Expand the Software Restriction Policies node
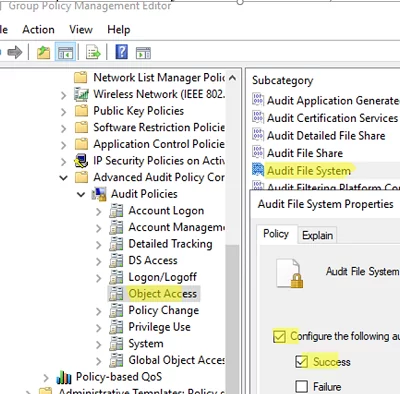The height and width of the screenshot is (394, 400). click(63, 128)
